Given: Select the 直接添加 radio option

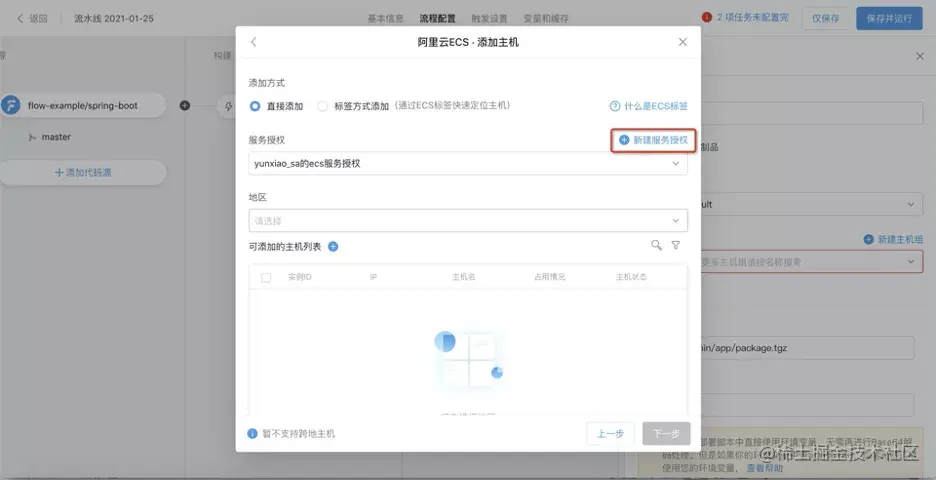Looking at the screenshot, I should [255, 106].
